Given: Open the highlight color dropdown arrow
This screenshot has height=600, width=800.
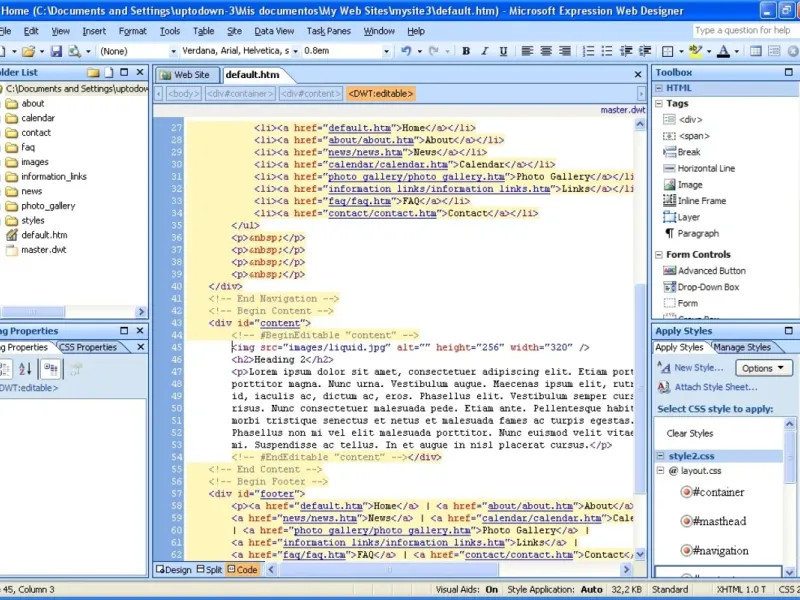Looking at the screenshot, I should point(708,51).
